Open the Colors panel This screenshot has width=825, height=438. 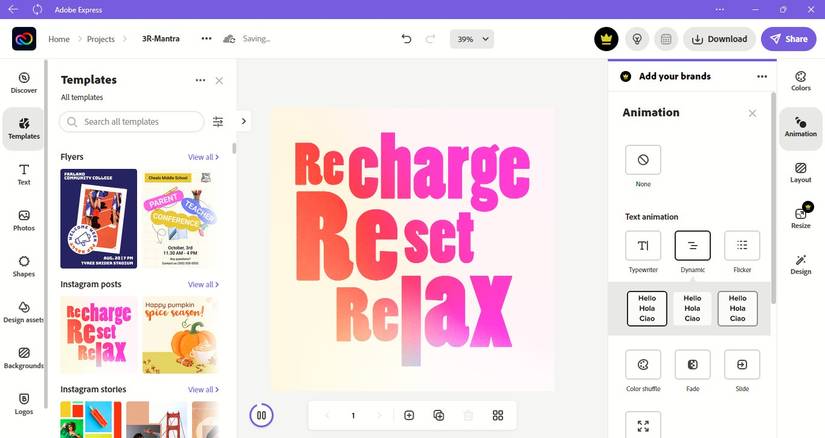[x=800, y=81]
